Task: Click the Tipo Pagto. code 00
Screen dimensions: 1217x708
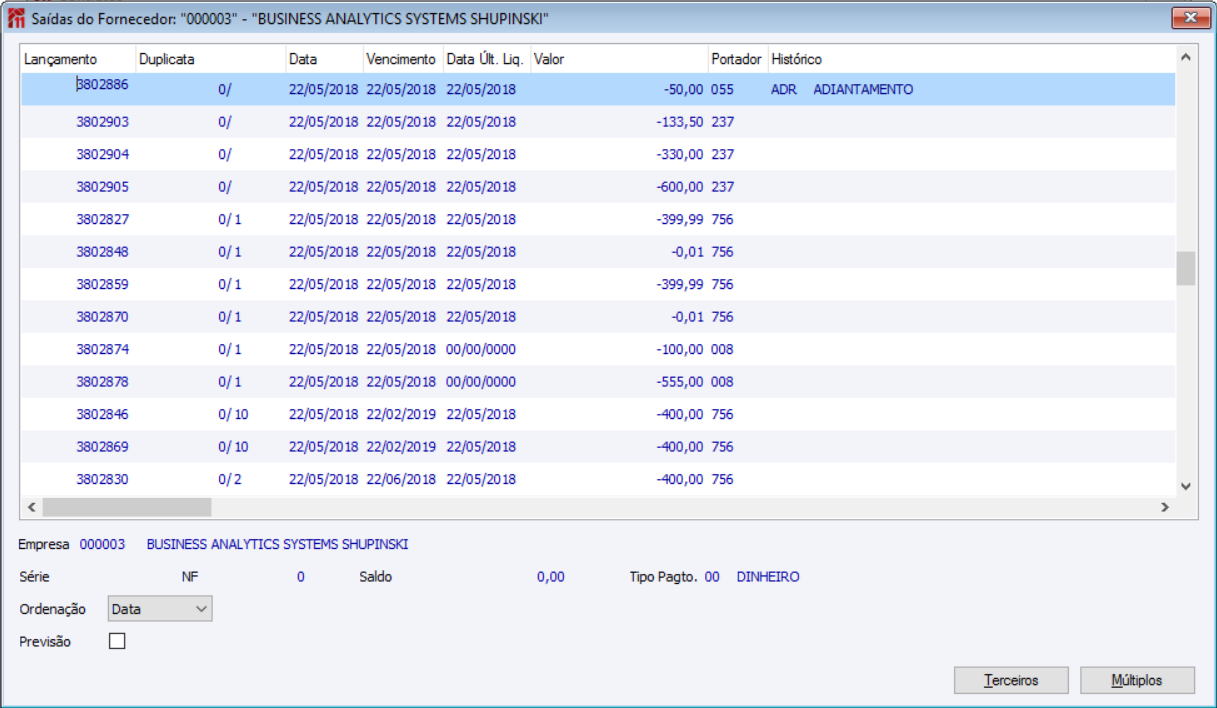Action: point(712,577)
